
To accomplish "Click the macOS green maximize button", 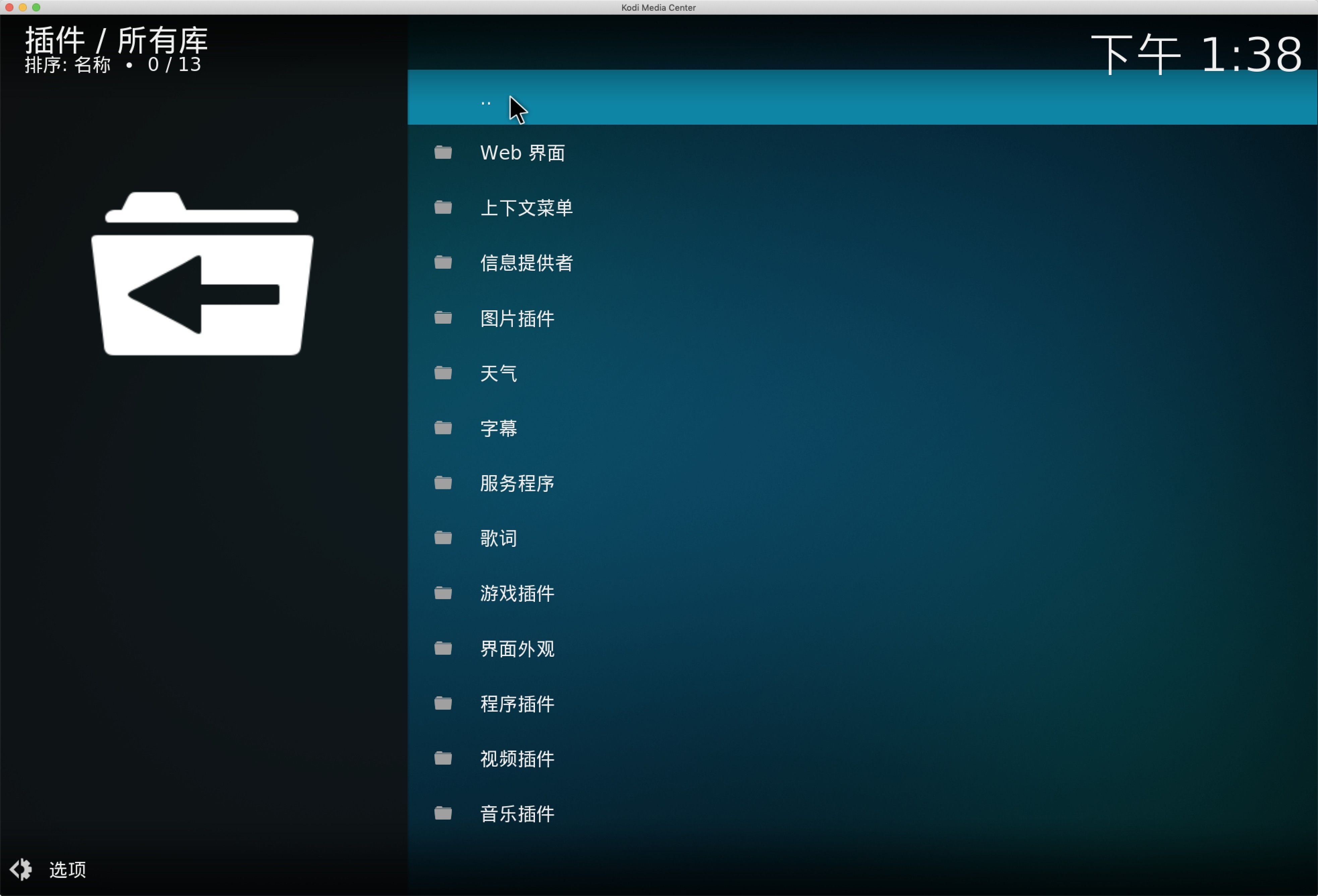I will point(36,7).
